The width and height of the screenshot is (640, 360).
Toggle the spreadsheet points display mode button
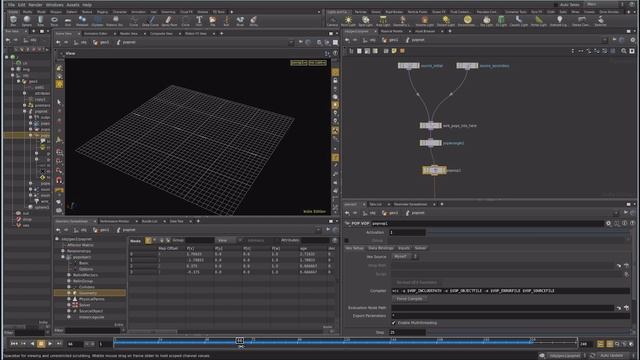tap(148, 240)
